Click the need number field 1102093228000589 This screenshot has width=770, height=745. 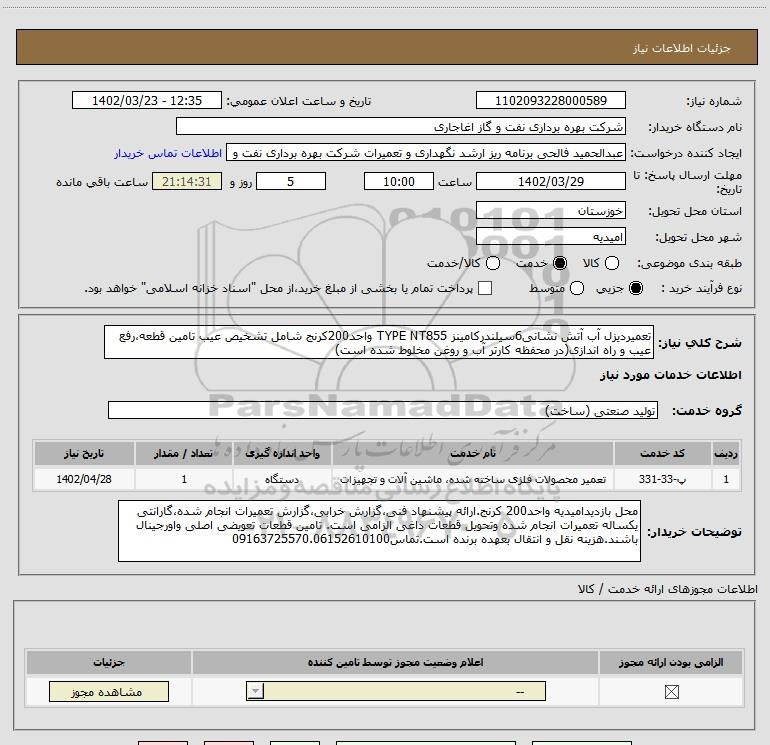click(x=550, y=100)
